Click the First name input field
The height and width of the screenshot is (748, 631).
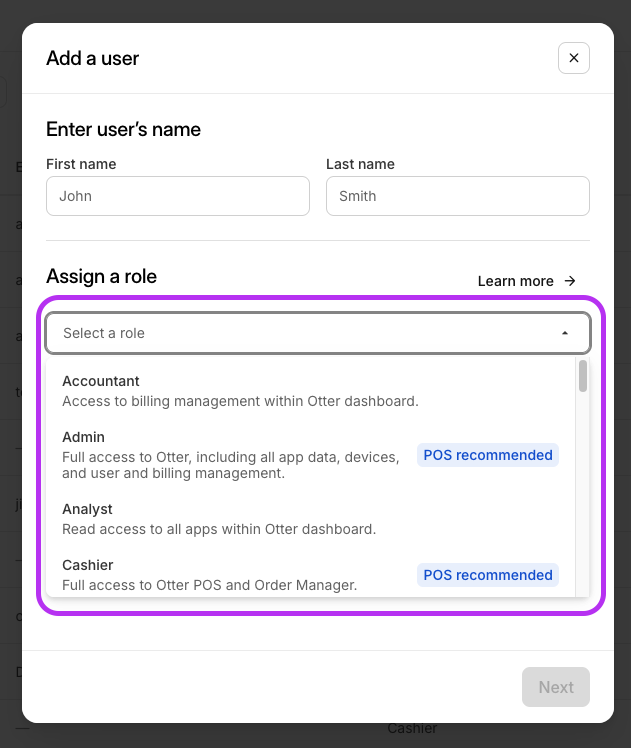(x=178, y=196)
